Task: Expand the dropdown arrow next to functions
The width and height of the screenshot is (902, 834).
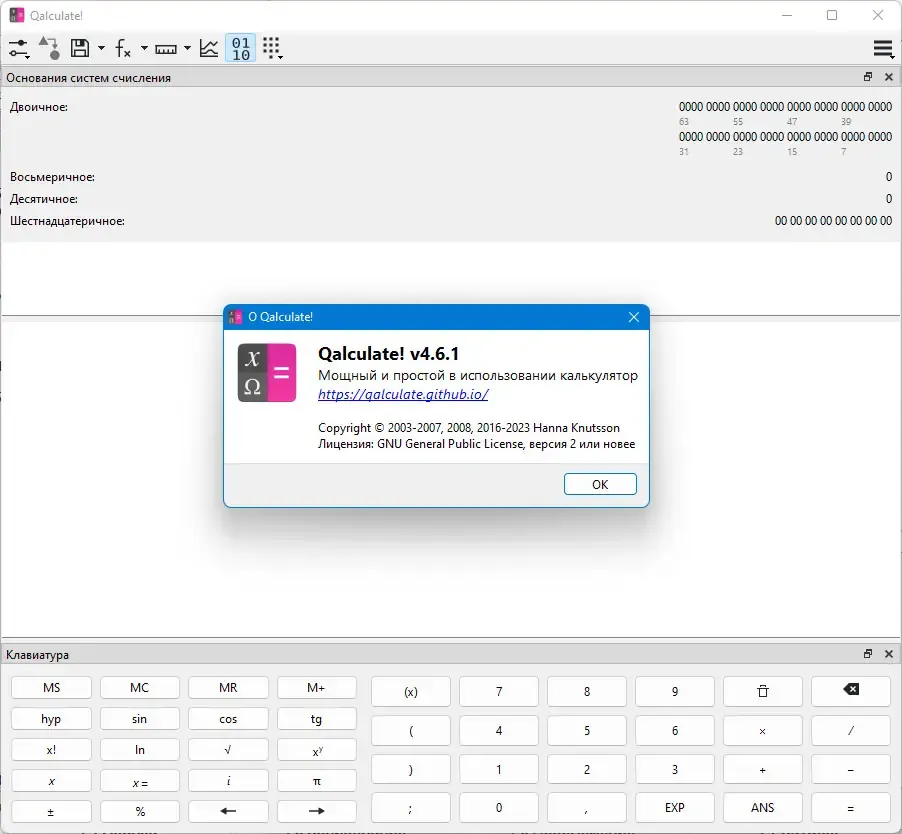Action: pyautogui.click(x=144, y=48)
